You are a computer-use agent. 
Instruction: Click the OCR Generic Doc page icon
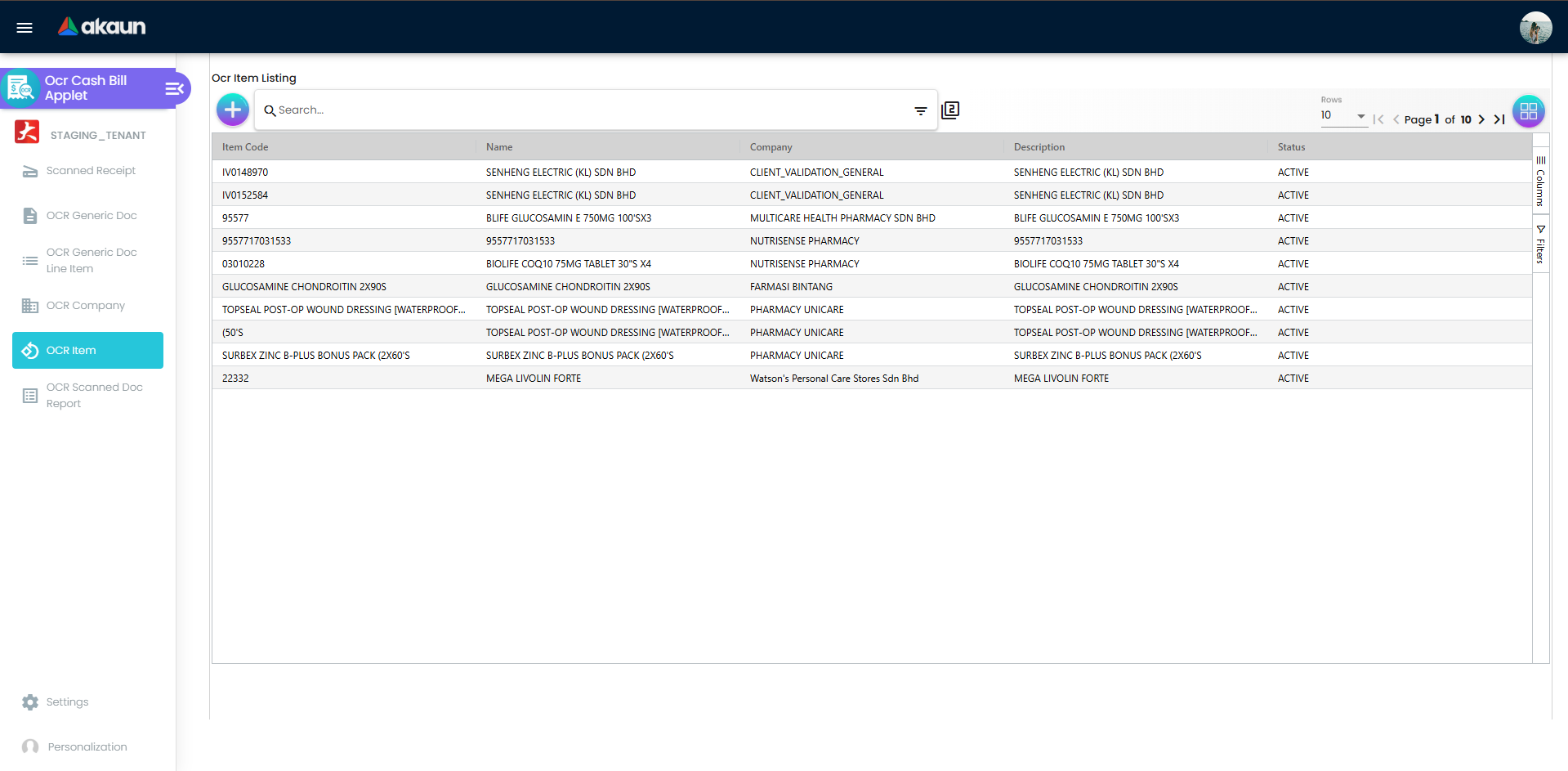point(30,216)
